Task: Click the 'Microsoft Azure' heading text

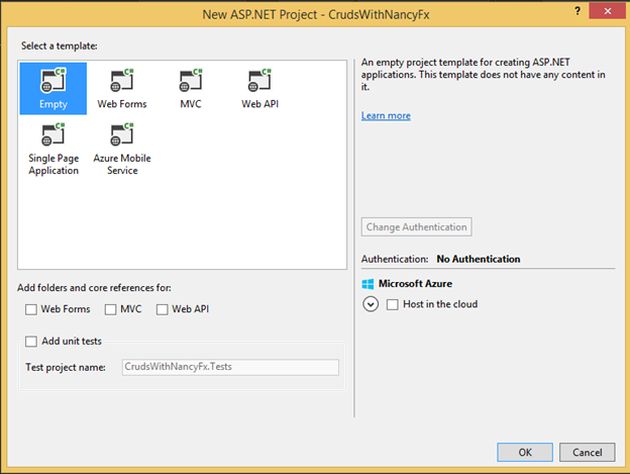Action: tap(415, 284)
